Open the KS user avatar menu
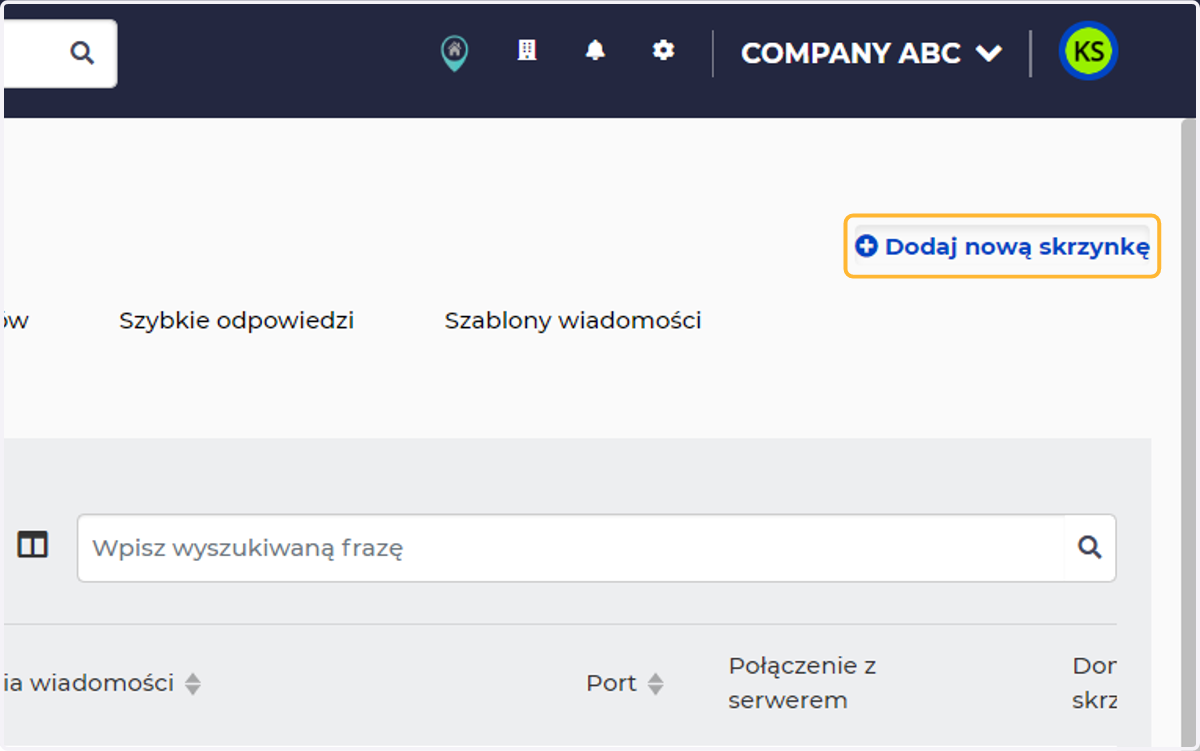The height and width of the screenshot is (751, 1200). pos(1088,52)
